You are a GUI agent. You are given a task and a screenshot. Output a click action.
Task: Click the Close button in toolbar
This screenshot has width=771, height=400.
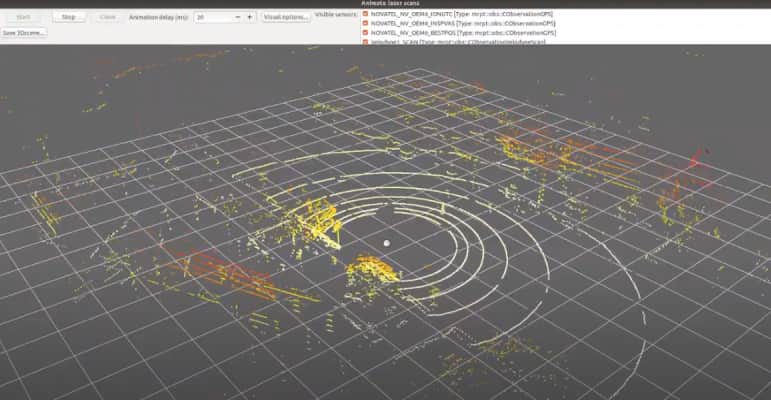click(108, 17)
